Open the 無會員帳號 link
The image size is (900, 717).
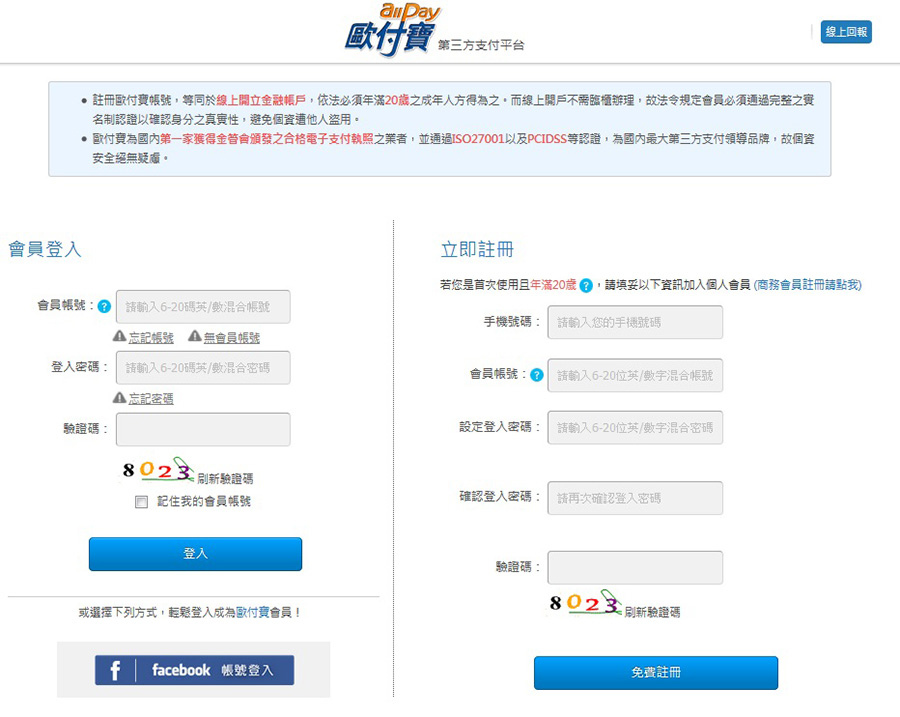(x=232, y=338)
